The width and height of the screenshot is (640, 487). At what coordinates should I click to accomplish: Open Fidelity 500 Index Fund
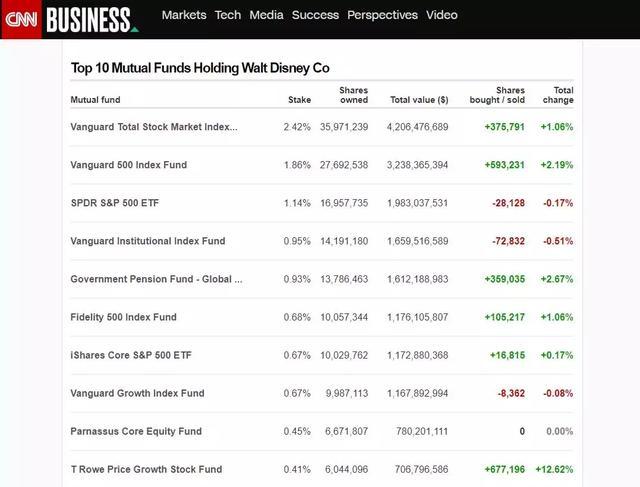[x=124, y=317]
